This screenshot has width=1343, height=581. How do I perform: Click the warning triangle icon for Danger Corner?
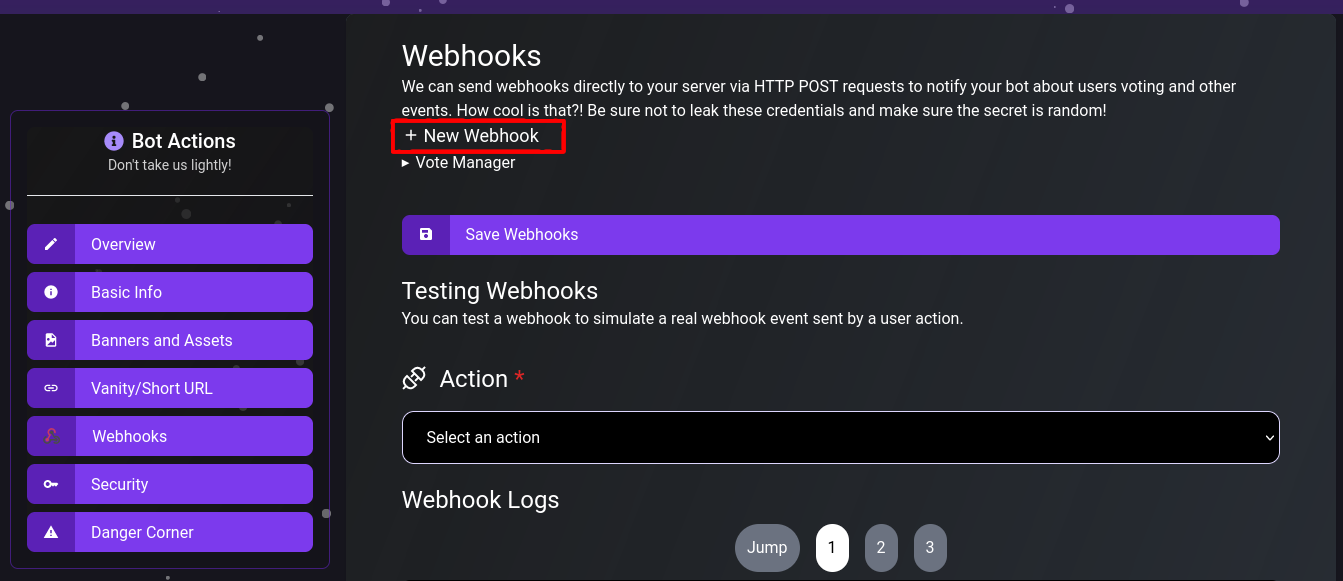[51, 532]
